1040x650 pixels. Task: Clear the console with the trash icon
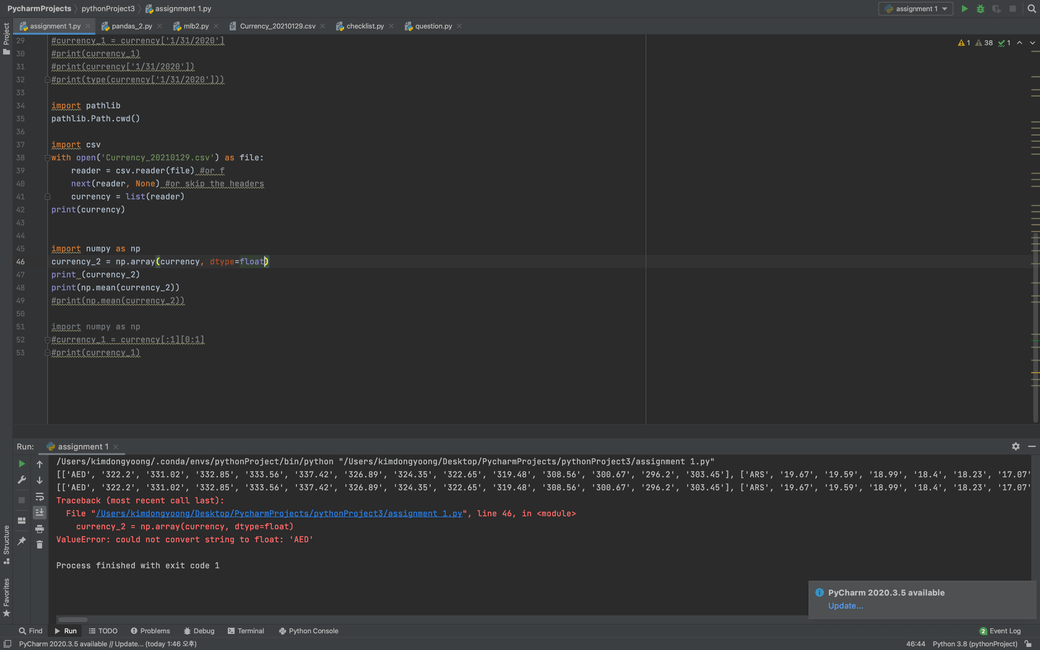click(39, 544)
